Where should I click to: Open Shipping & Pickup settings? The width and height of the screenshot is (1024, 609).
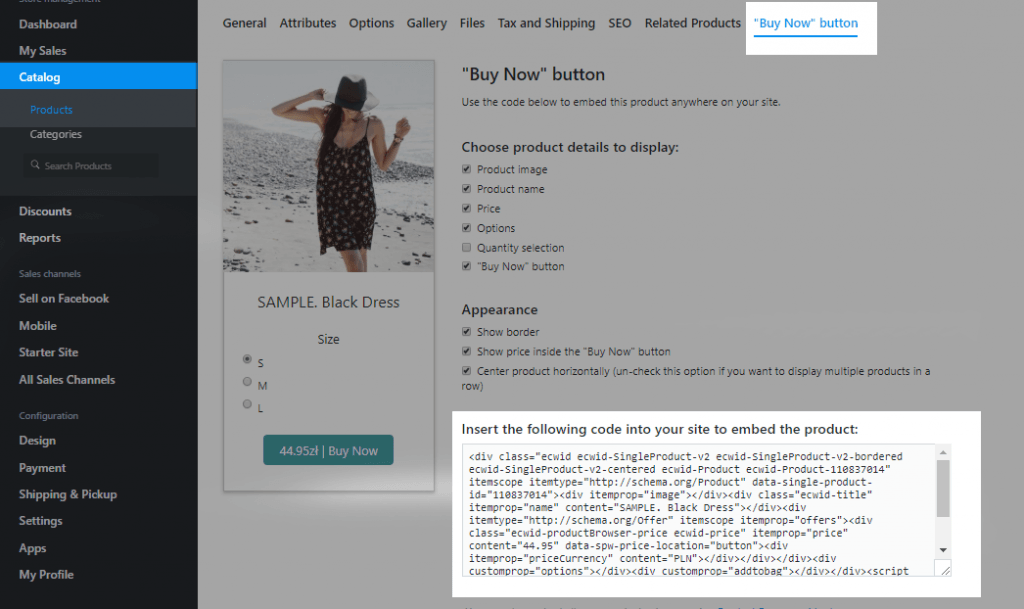pyautogui.click(x=68, y=494)
